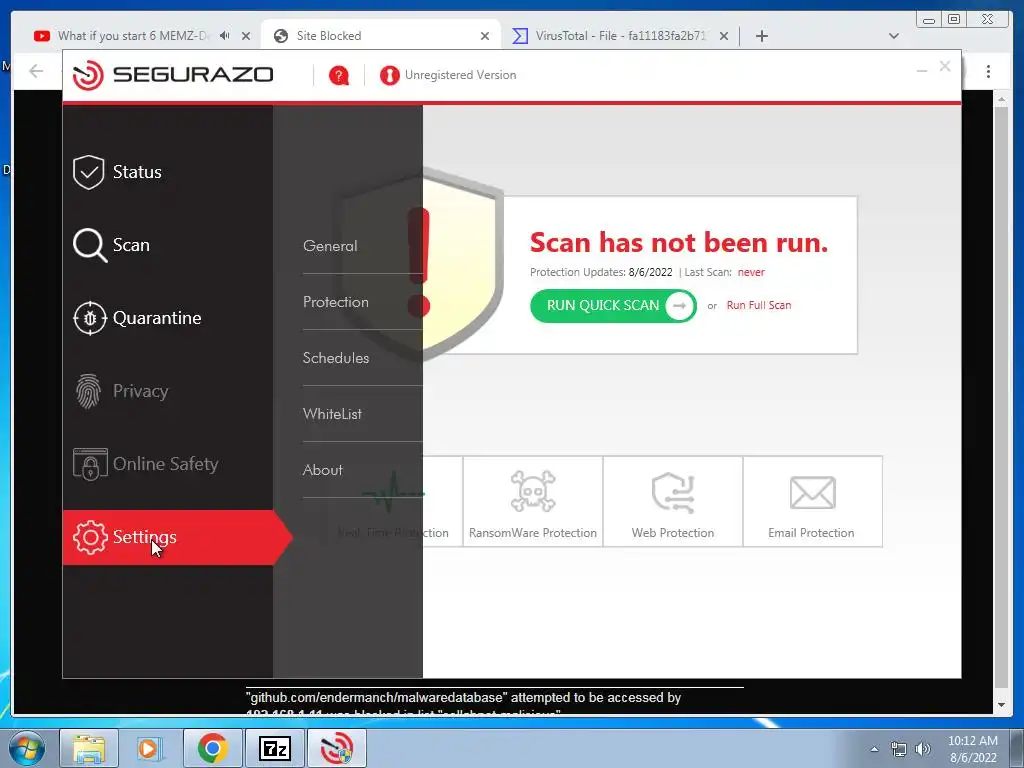Close the VirusTotal tab
Viewport: 1024px width, 768px height.
[724, 37]
